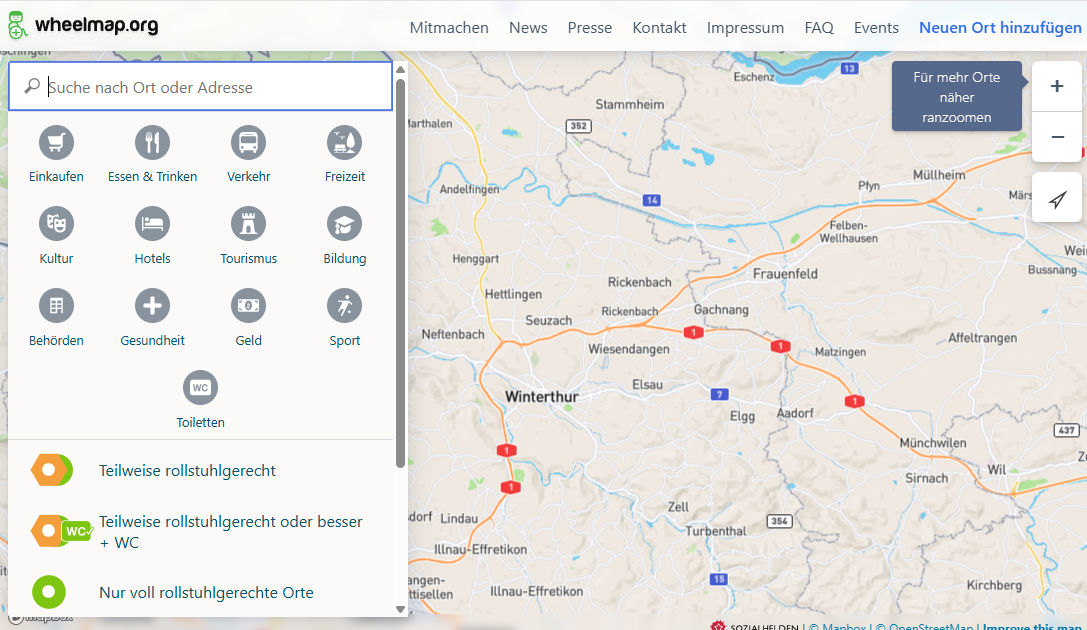Screen dimensions: 1087x630
Task: Click the Turbenthal label on map
Action: click(x=716, y=531)
